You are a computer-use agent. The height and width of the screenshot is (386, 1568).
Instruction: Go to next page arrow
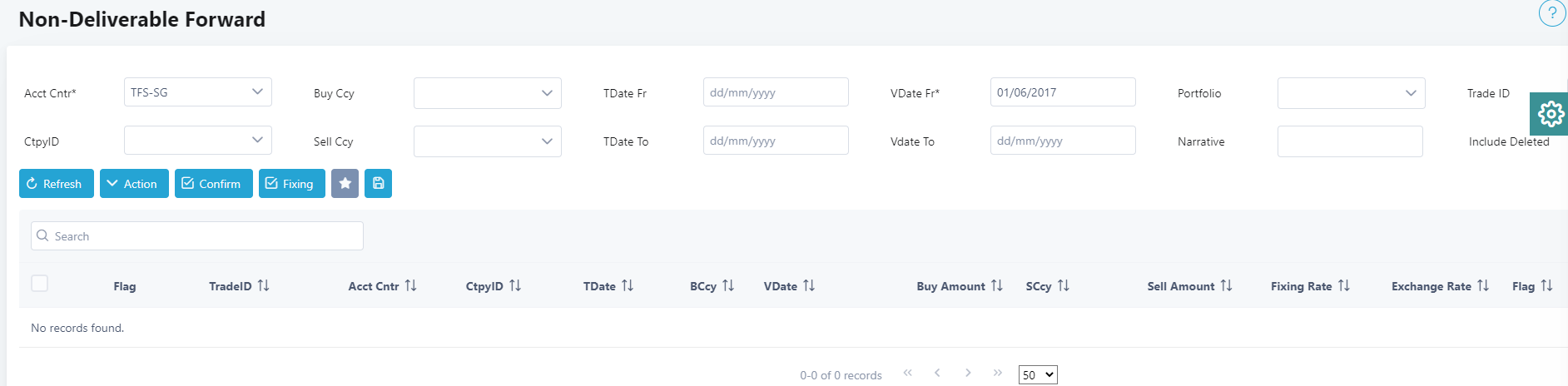click(x=968, y=373)
